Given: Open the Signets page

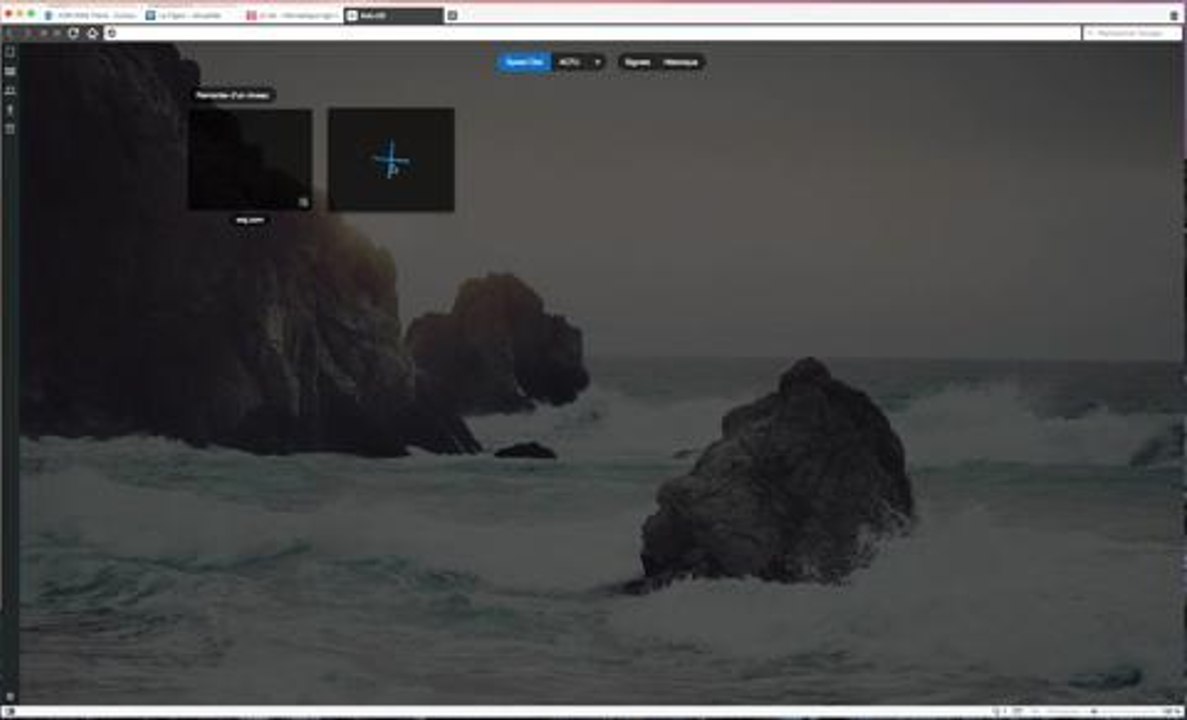Looking at the screenshot, I should (638, 62).
